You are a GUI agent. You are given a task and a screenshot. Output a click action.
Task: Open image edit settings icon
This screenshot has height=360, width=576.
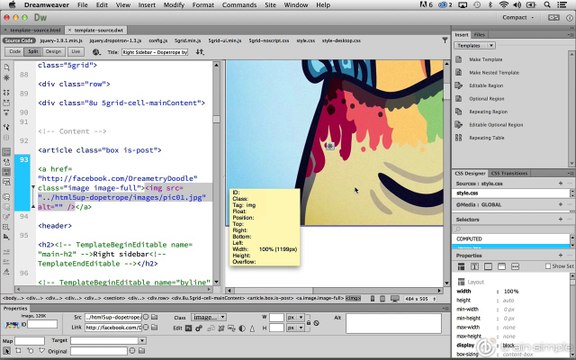point(199,328)
